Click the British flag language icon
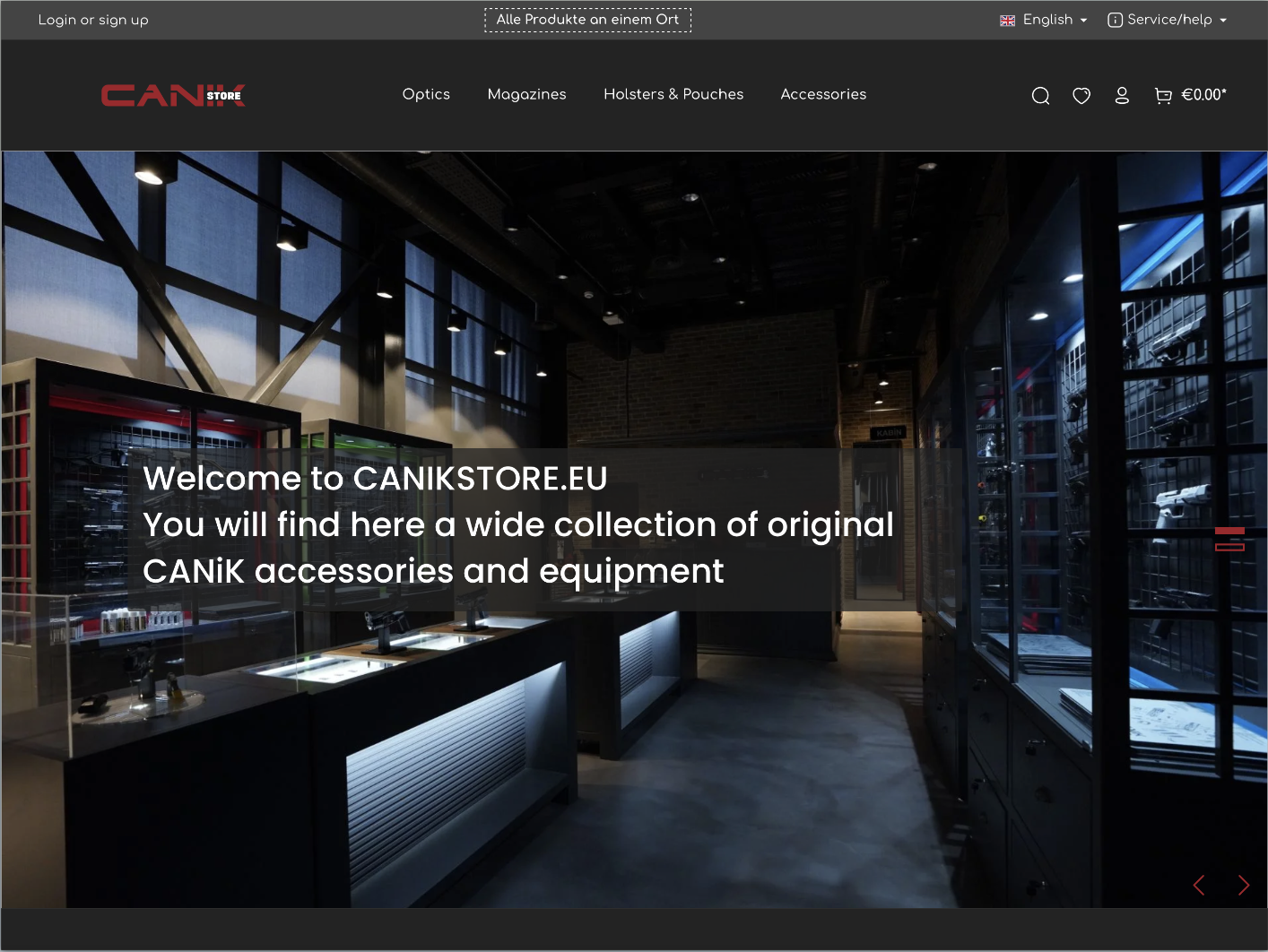The width and height of the screenshot is (1268, 952). pos(1006,20)
